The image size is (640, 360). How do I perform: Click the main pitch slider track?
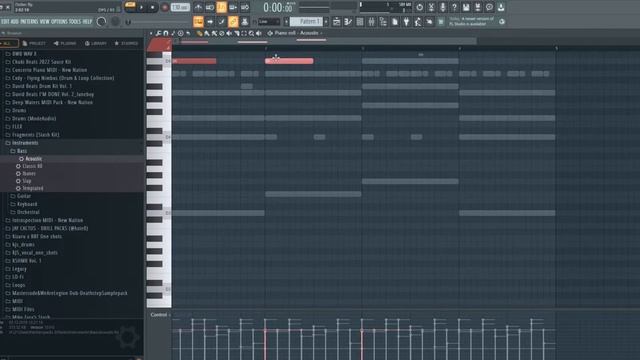(159, 22)
